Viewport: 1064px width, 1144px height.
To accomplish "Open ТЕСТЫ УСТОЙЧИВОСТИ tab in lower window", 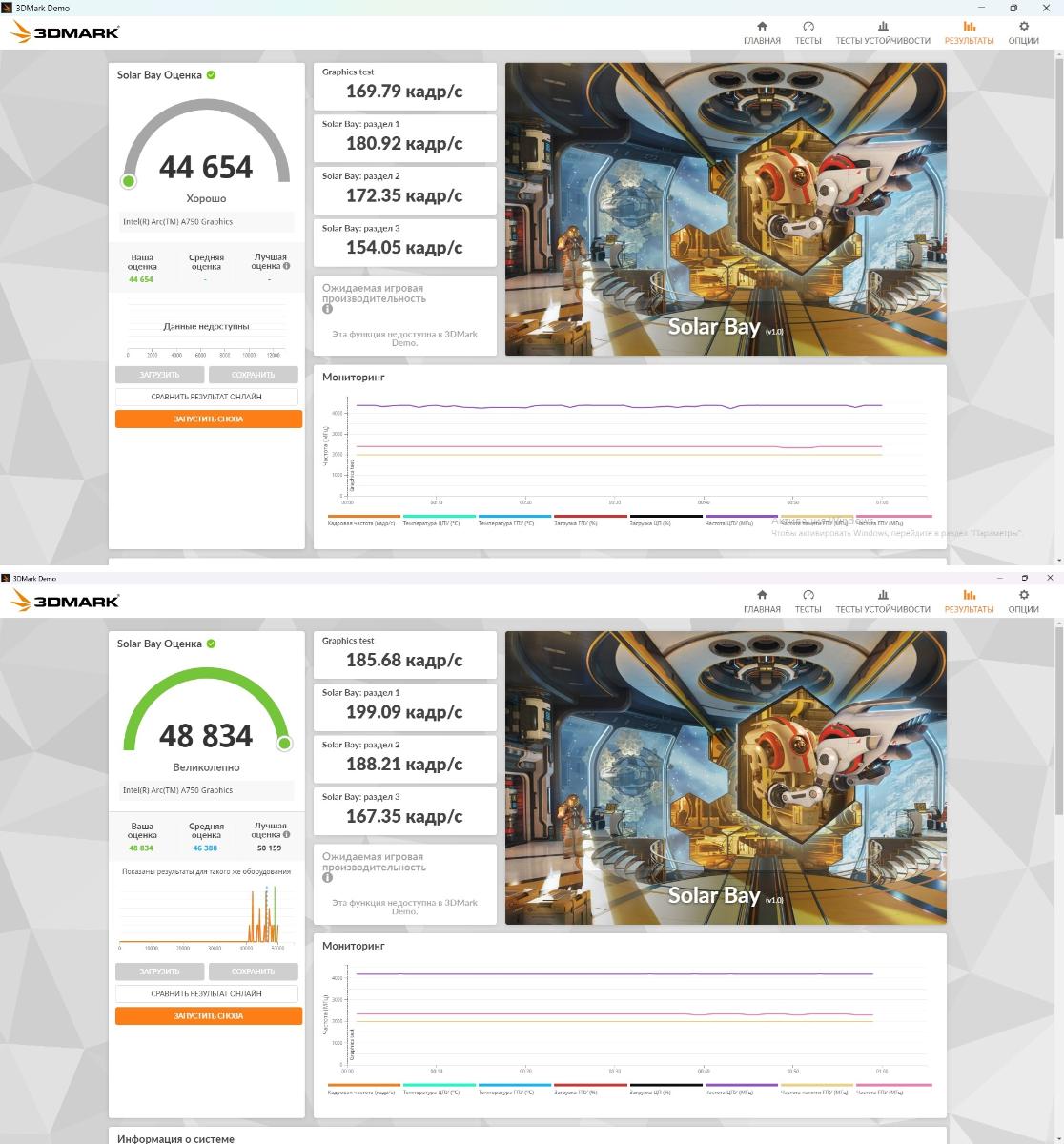I will (x=883, y=601).
